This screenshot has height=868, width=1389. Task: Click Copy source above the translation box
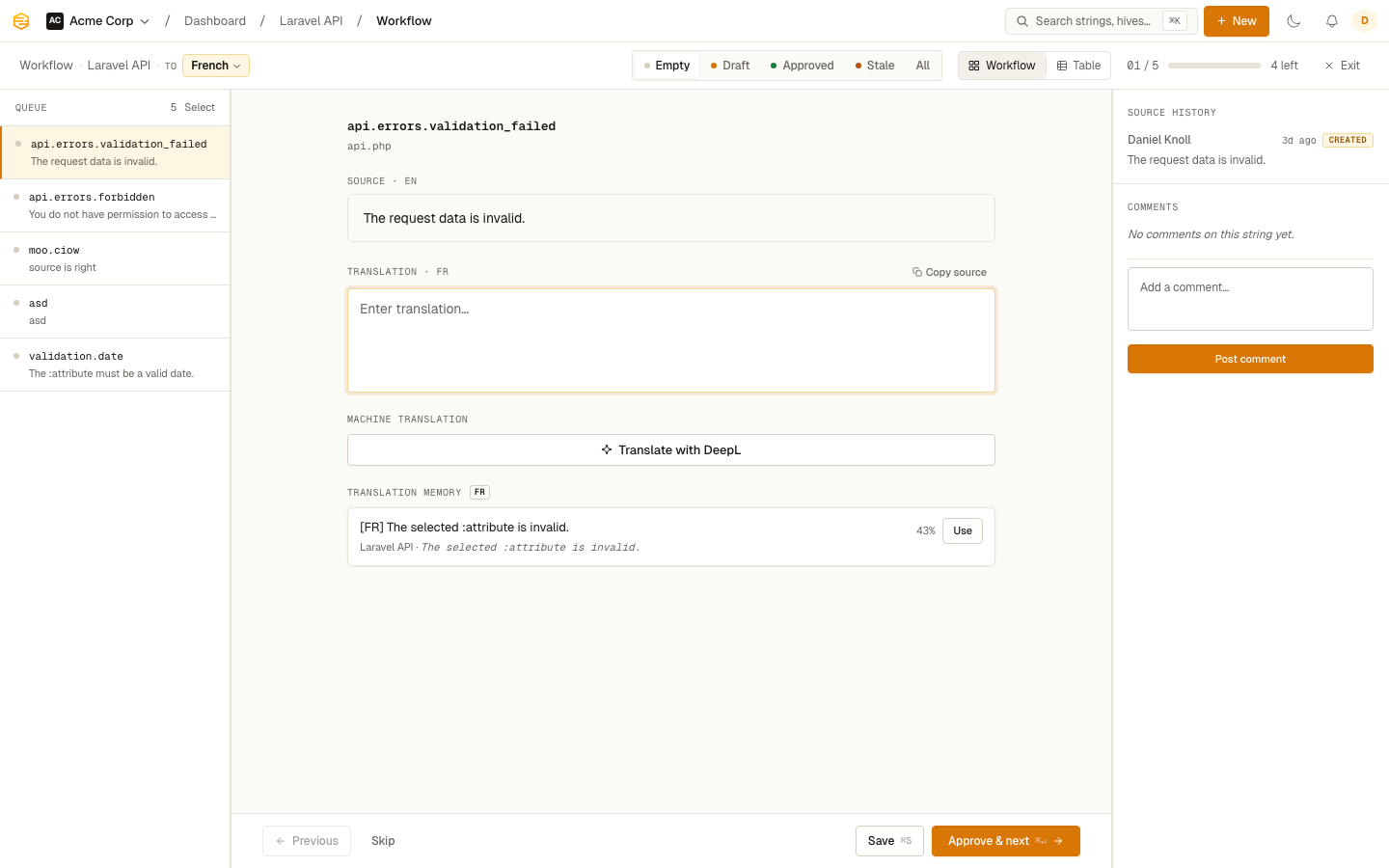(949, 272)
